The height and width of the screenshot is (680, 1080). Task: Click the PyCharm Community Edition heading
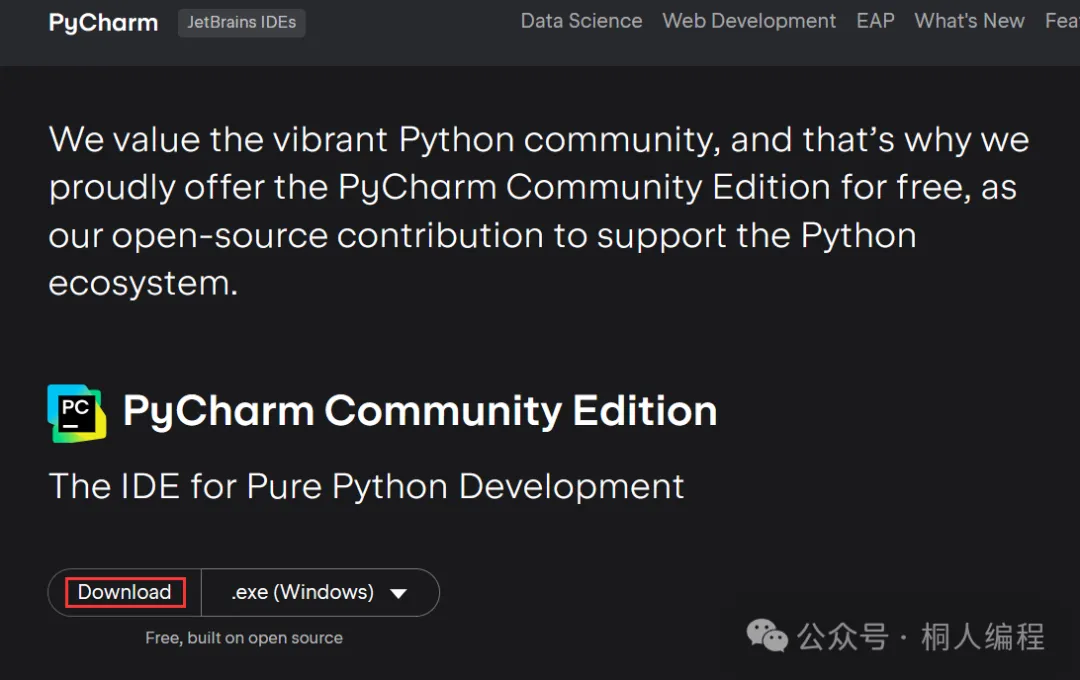click(x=420, y=411)
